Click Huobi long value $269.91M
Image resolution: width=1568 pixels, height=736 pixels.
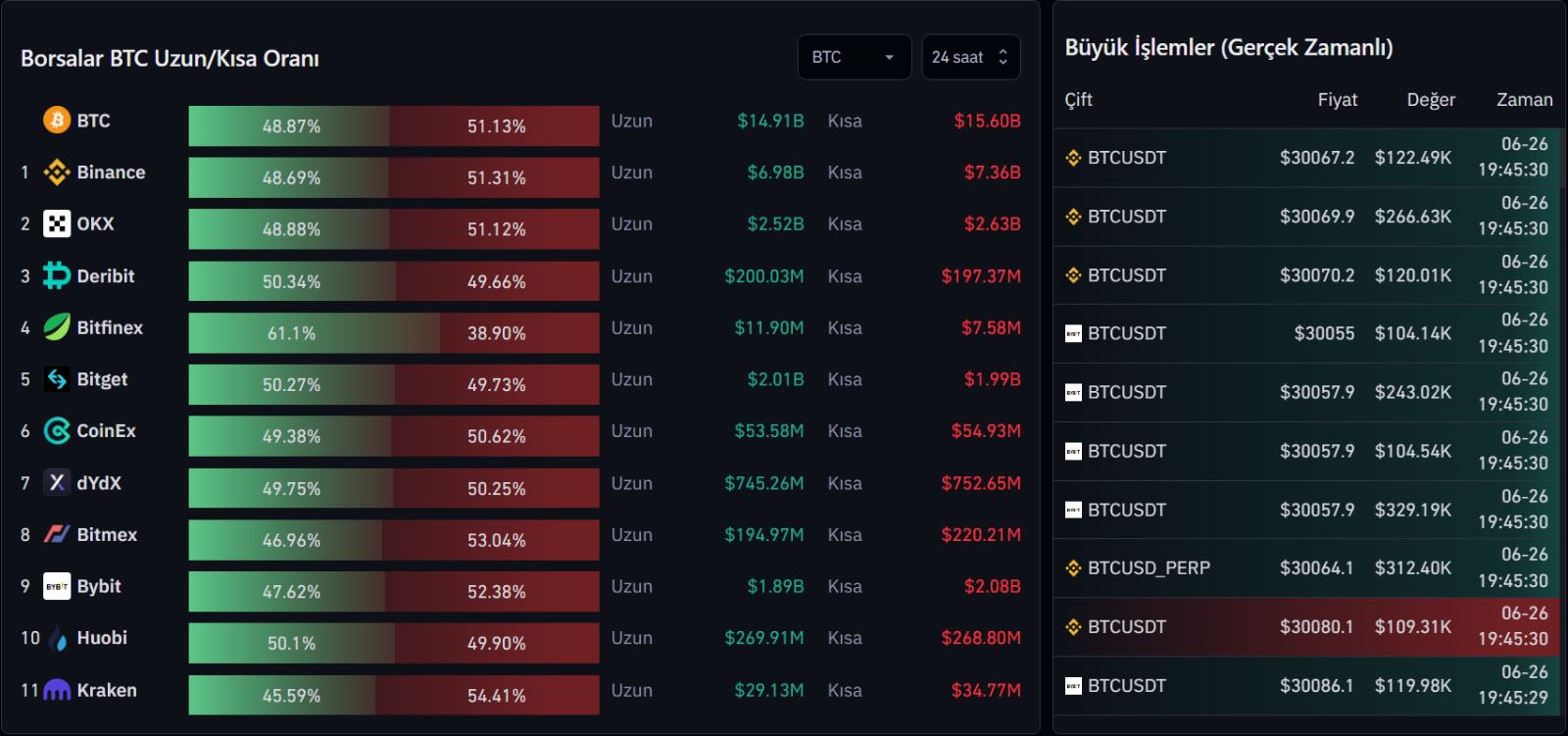tap(764, 638)
